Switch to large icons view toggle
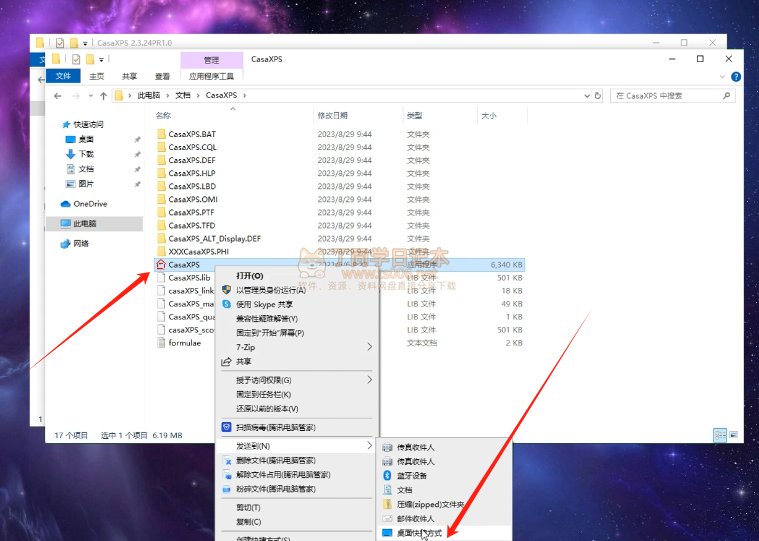Screen dimensions: 759x541 (x=734, y=435)
